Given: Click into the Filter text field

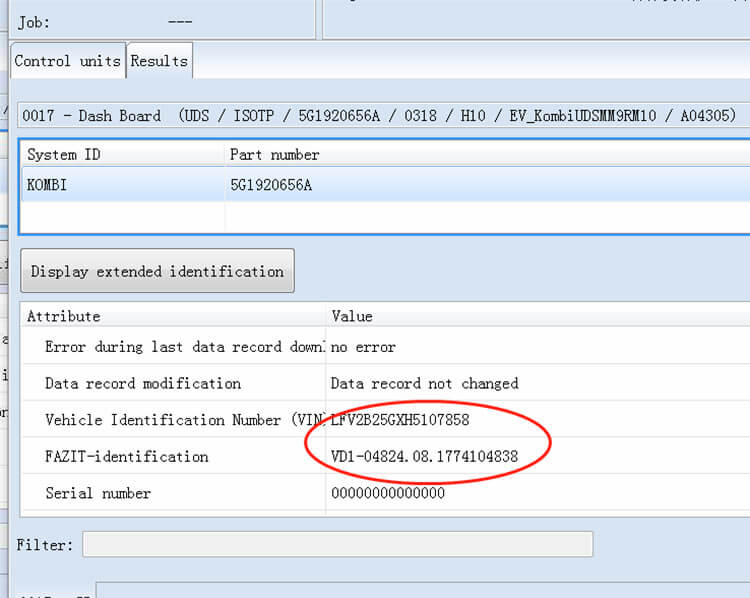Looking at the screenshot, I should [337, 544].
